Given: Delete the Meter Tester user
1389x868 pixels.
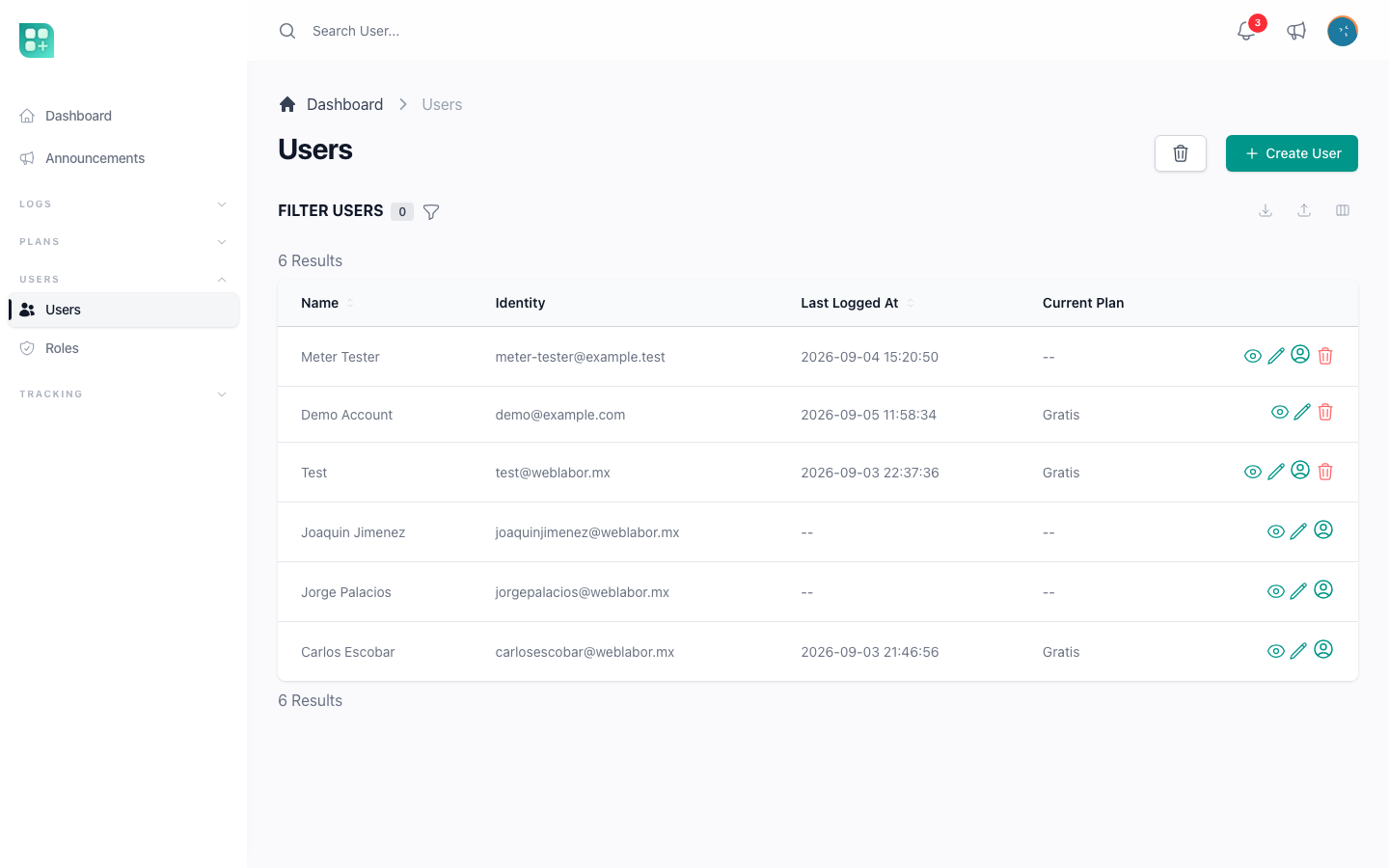Looking at the screenshot, I should click(1325, 356).
